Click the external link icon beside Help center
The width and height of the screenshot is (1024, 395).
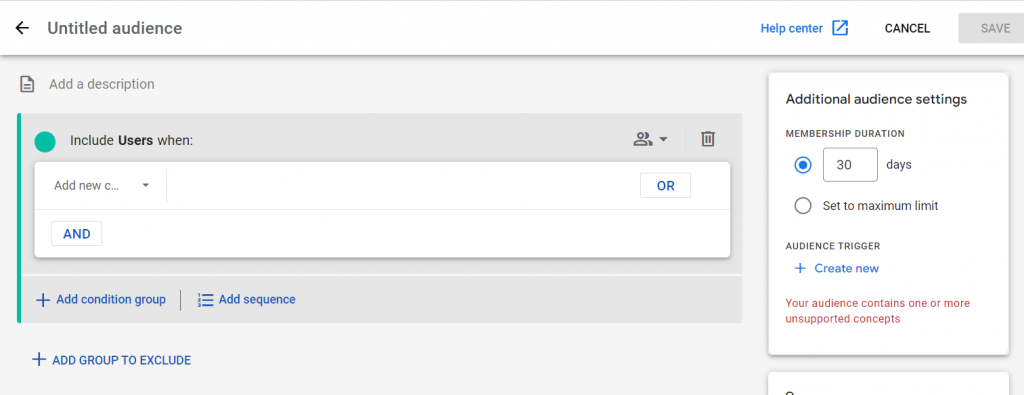(840, 28)
